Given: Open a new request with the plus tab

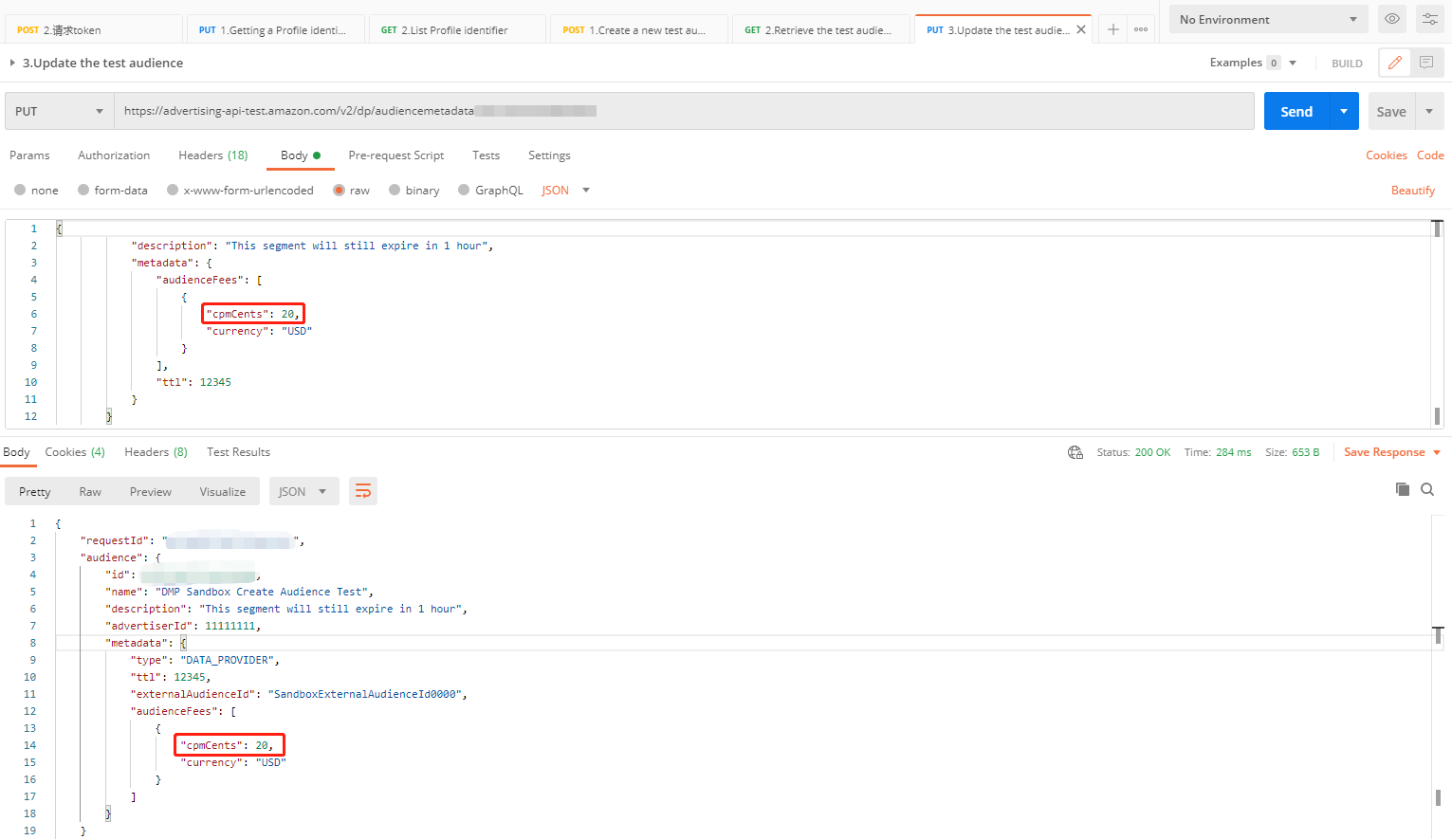Looking at the screenshot, I should pyautogui.click(x=1112, y=28).
